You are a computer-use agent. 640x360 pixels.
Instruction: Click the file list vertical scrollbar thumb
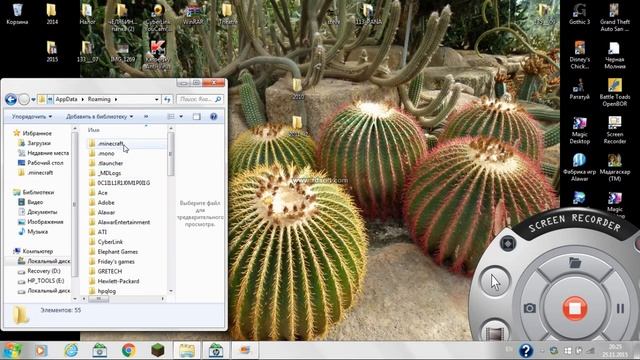coord(171,154)
